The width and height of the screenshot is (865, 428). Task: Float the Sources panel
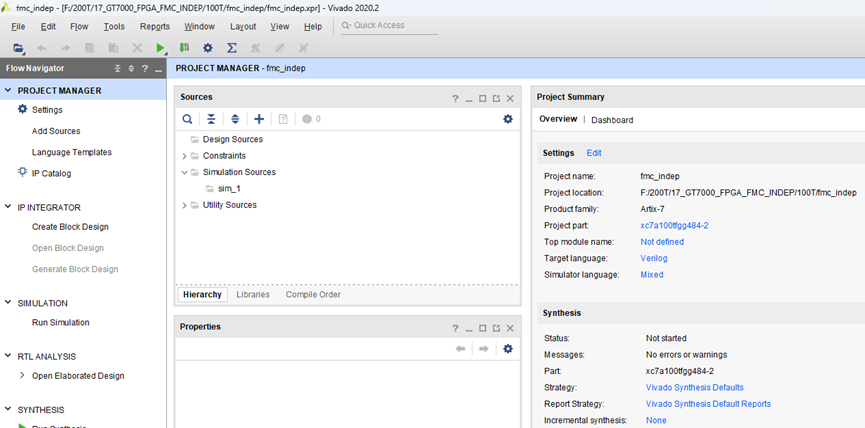click(496, 98)
